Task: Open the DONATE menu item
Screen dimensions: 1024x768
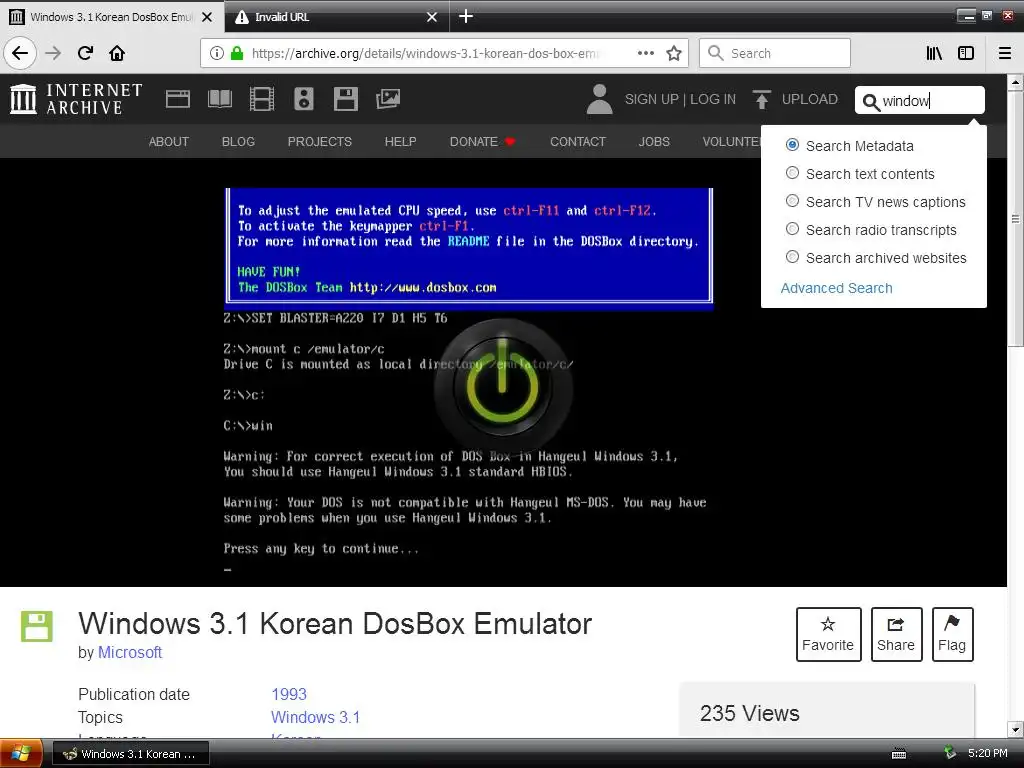Action: 482,141
